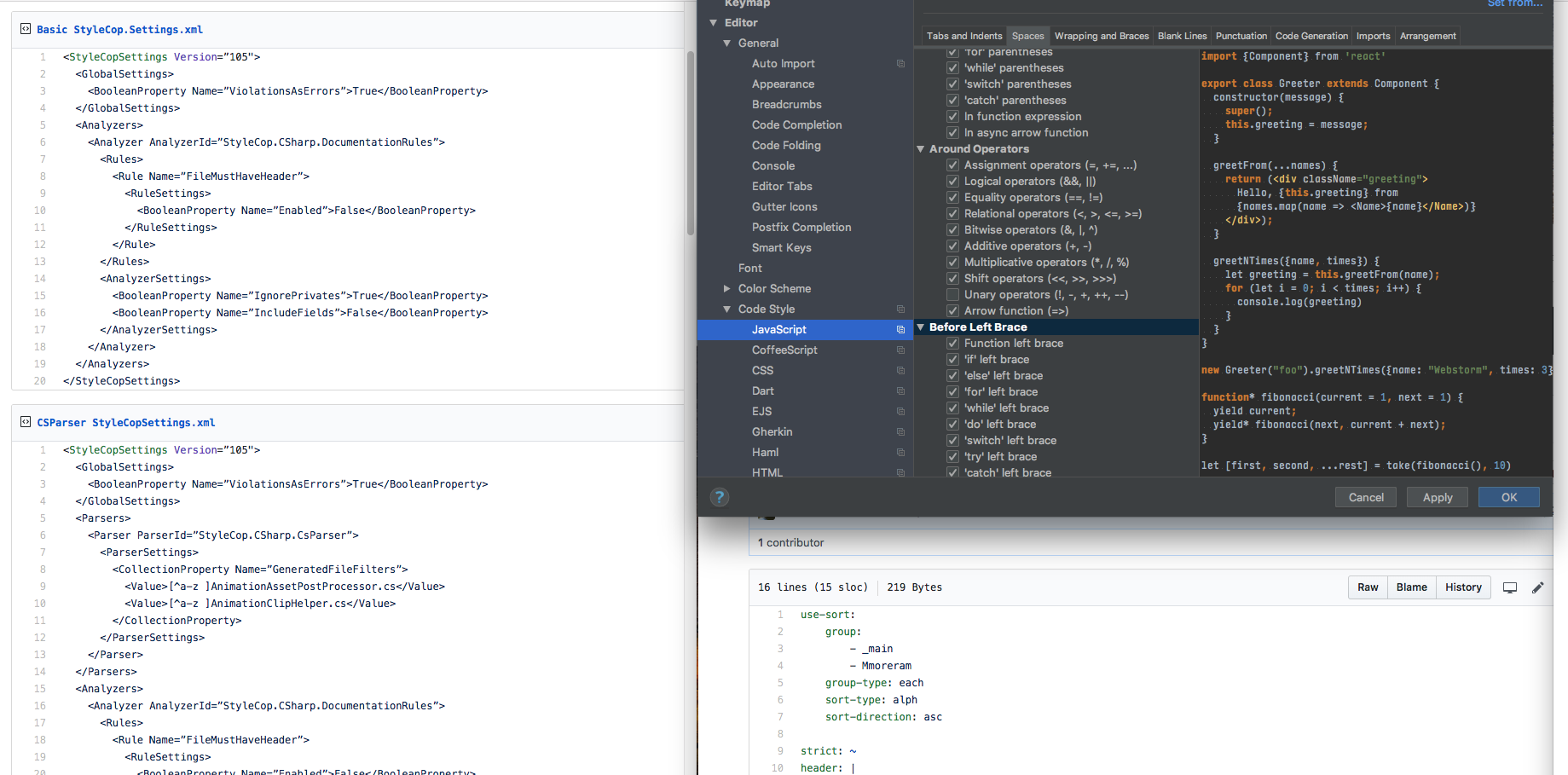1568x775 pixels.
Task: Toggle Arrow function (=>) checkbox
Action: [x=953, y=311]
